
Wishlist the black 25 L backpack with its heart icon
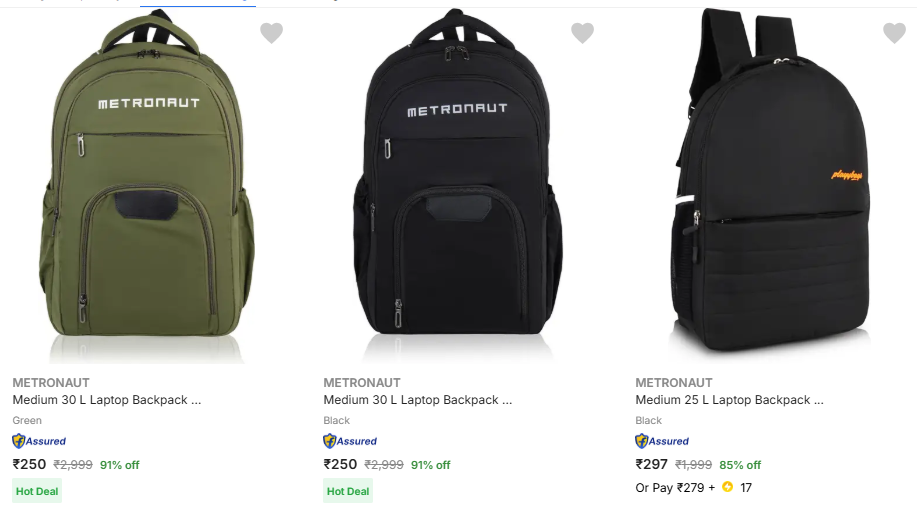[x=894, y=33]
